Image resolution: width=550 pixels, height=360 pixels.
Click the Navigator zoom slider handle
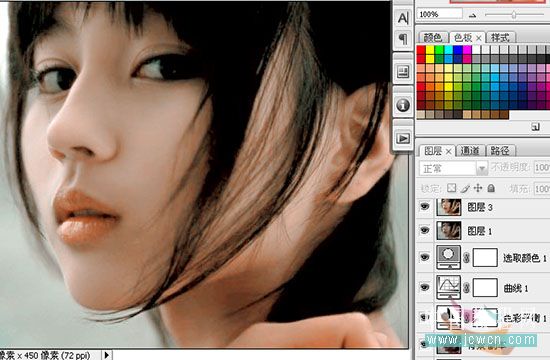[514, 15]
